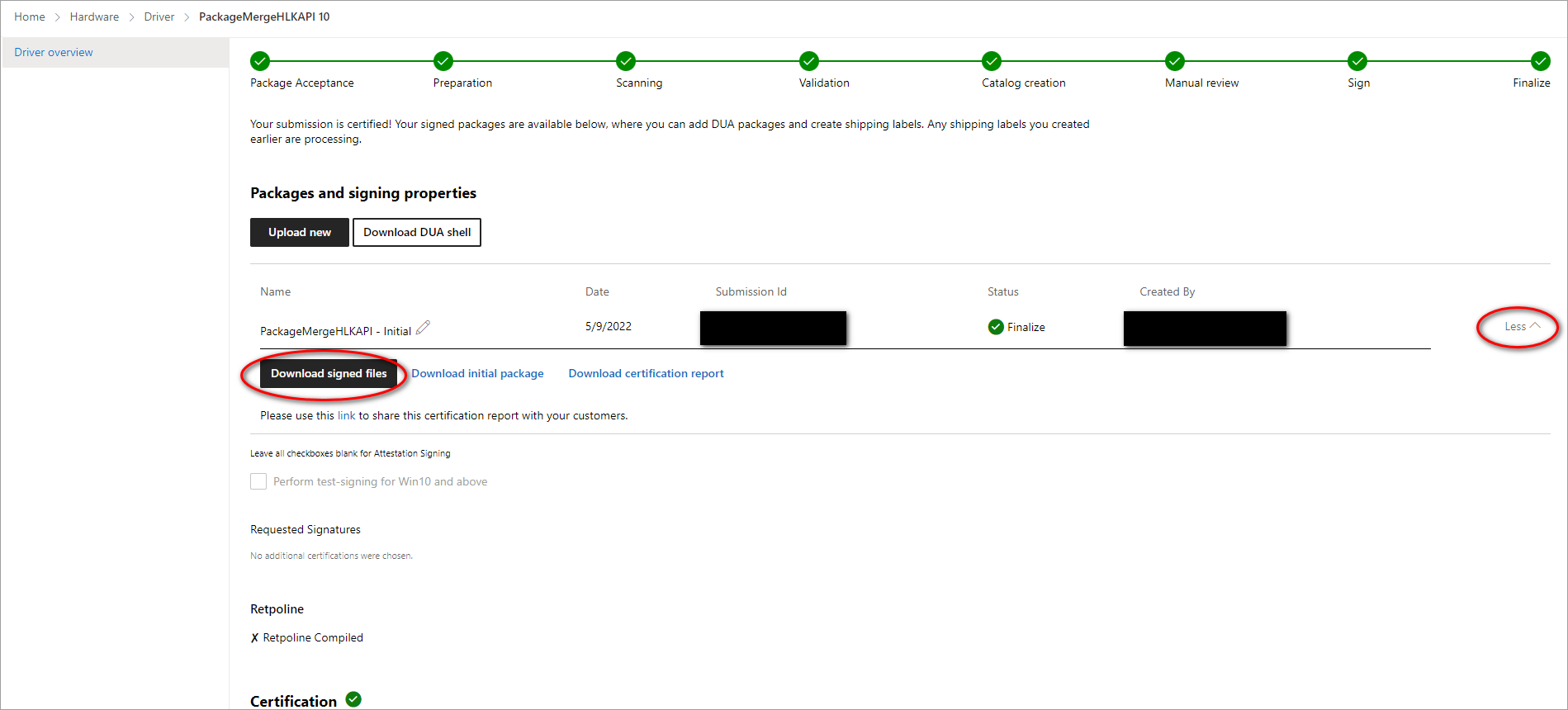Click No additional certifications were chosen text
Image resolution: width=1568 pixels, height=710 pixels.
click(331, 556)
